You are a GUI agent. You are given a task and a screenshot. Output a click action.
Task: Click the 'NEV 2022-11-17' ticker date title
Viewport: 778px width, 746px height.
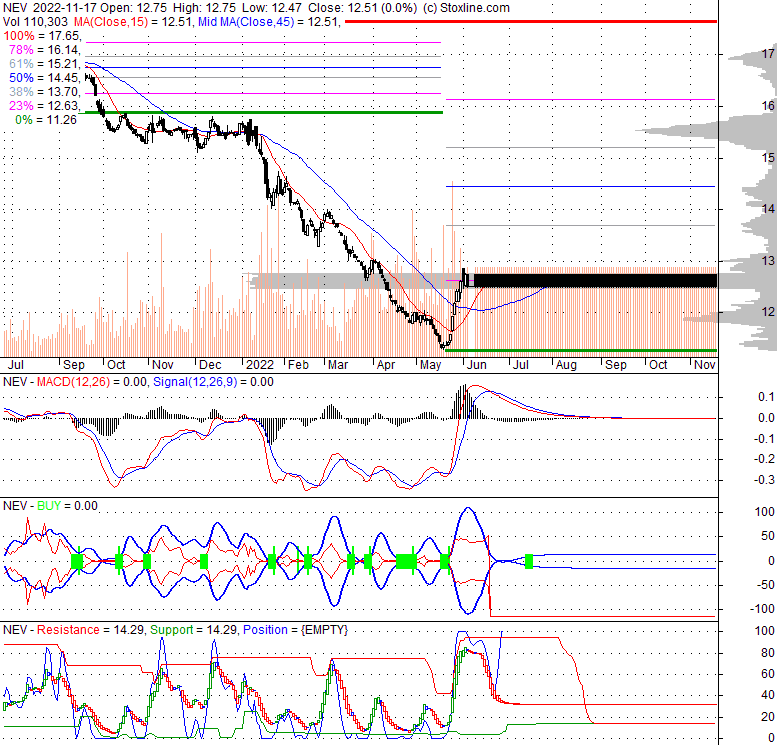tap(50, 8)
